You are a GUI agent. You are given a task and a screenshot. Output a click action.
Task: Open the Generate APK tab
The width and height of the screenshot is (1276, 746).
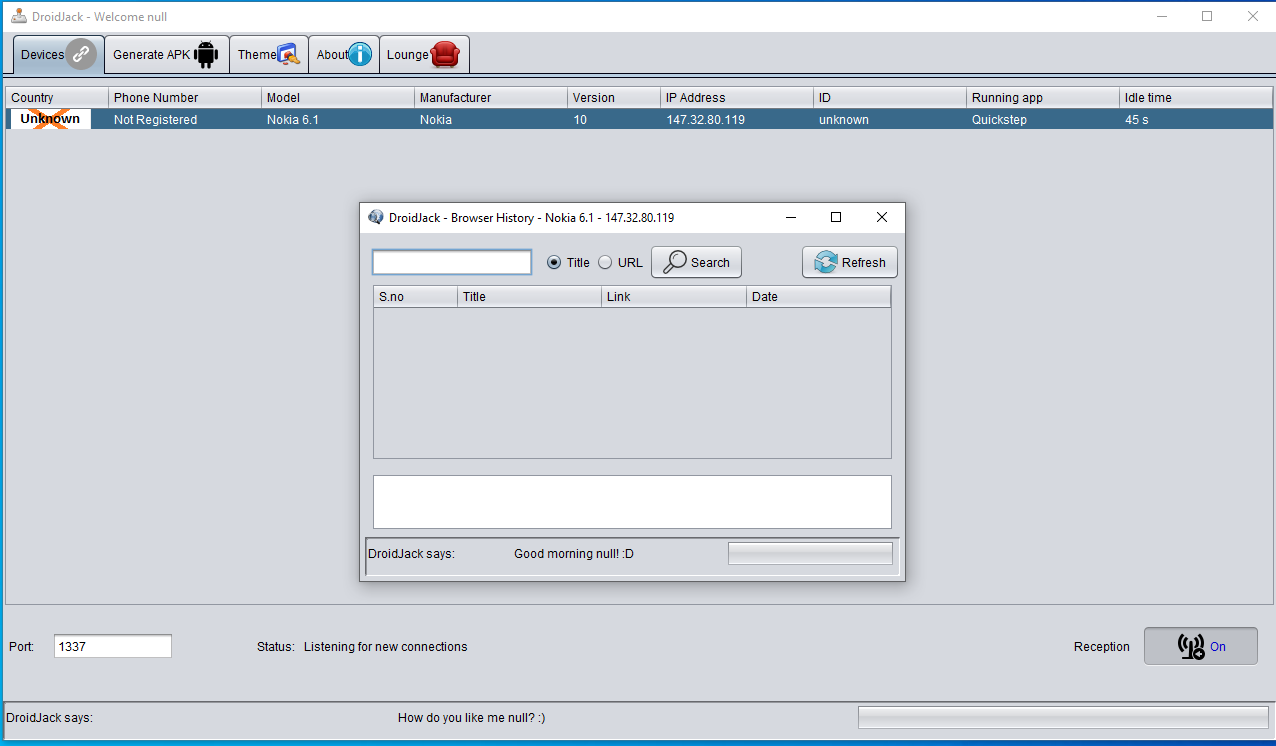click(x=167, y=55)
